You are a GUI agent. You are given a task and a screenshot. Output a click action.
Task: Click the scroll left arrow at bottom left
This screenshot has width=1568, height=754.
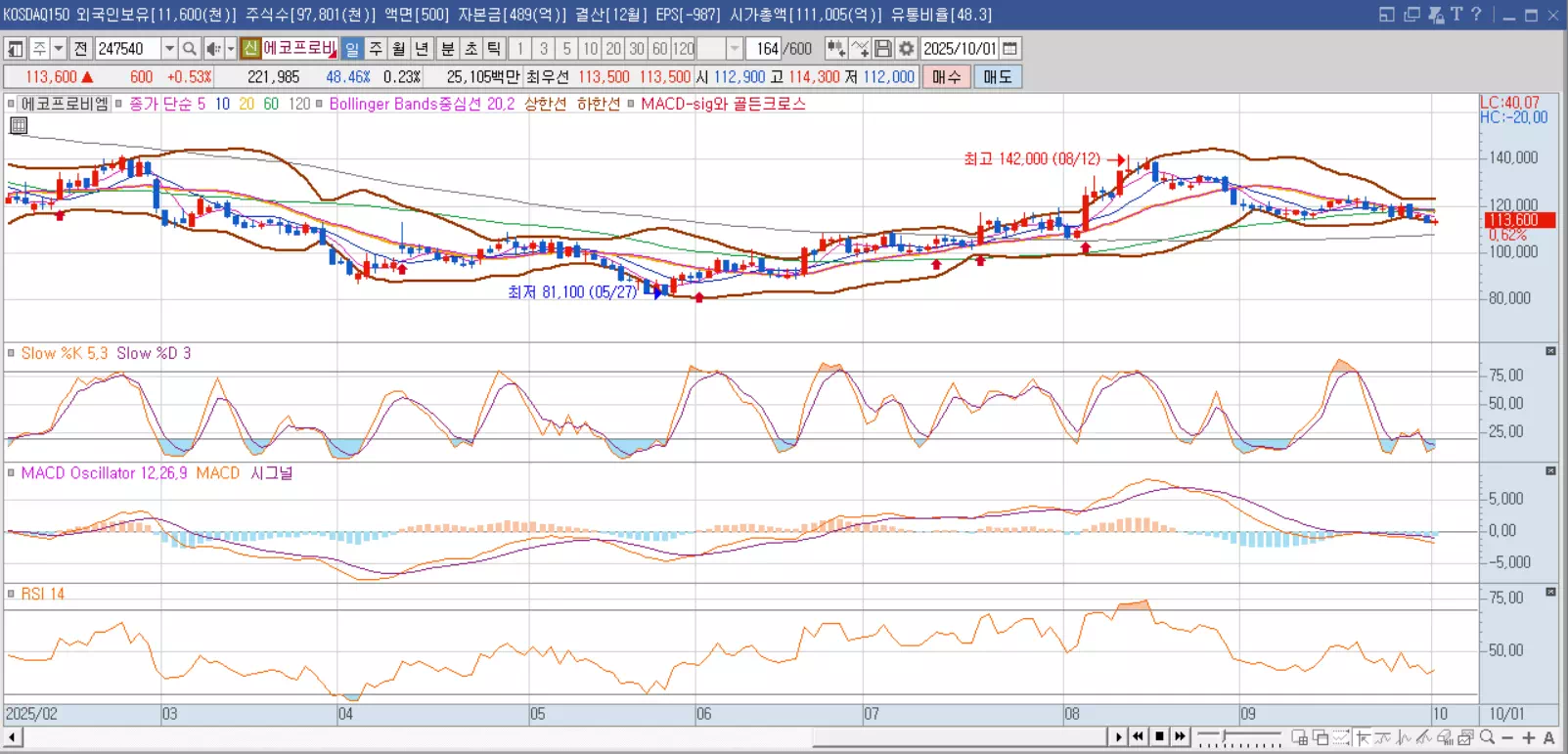tap(13, 736)
